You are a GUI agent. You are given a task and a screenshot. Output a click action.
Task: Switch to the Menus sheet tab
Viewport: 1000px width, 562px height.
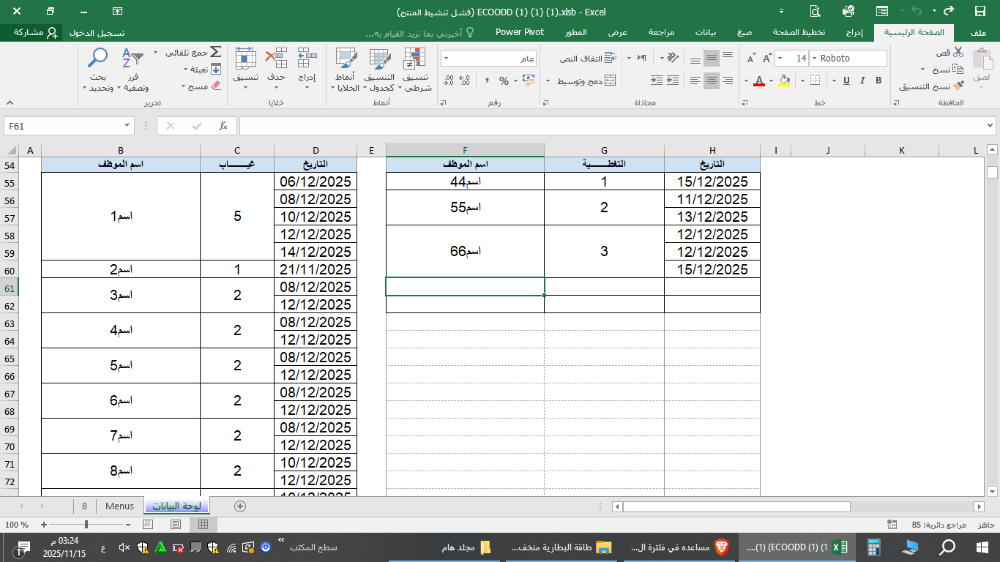coord(118,506)
